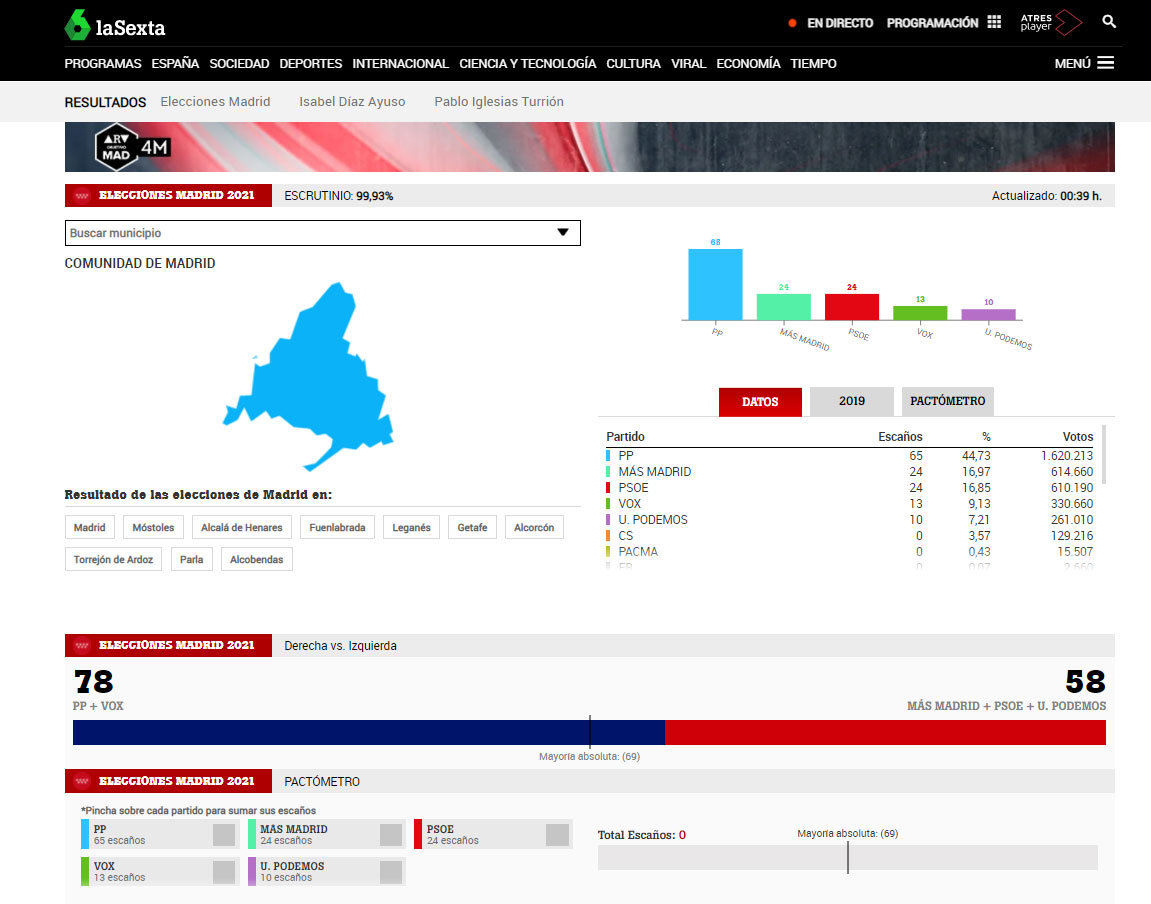Select the Torrejón de Ardoz button
Image resolution: width=1151 pixels, height=904 pixels.
tap(113, 559)
